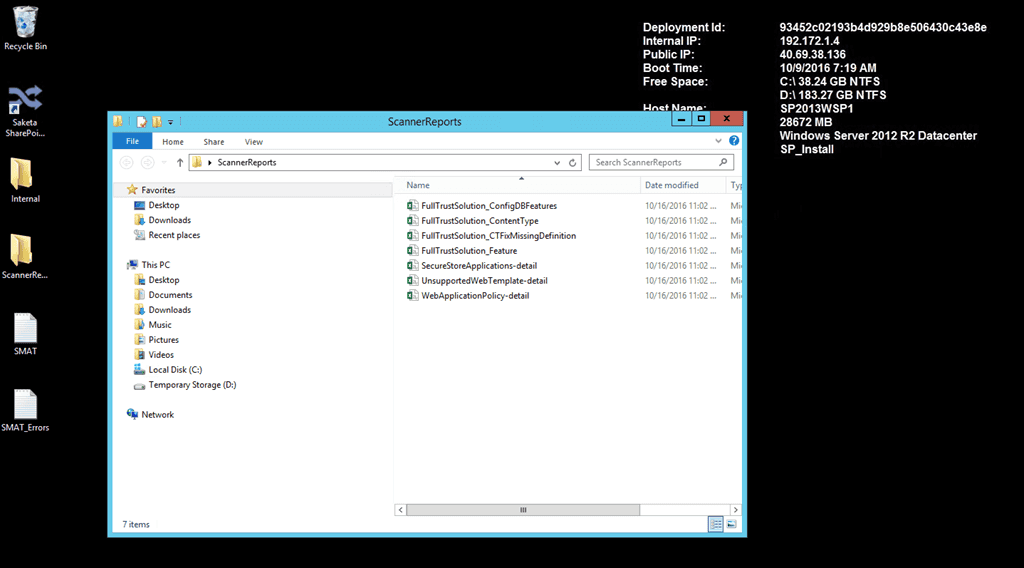Refresh the ScannerReports folder
1024x568 pixels.
573,163
